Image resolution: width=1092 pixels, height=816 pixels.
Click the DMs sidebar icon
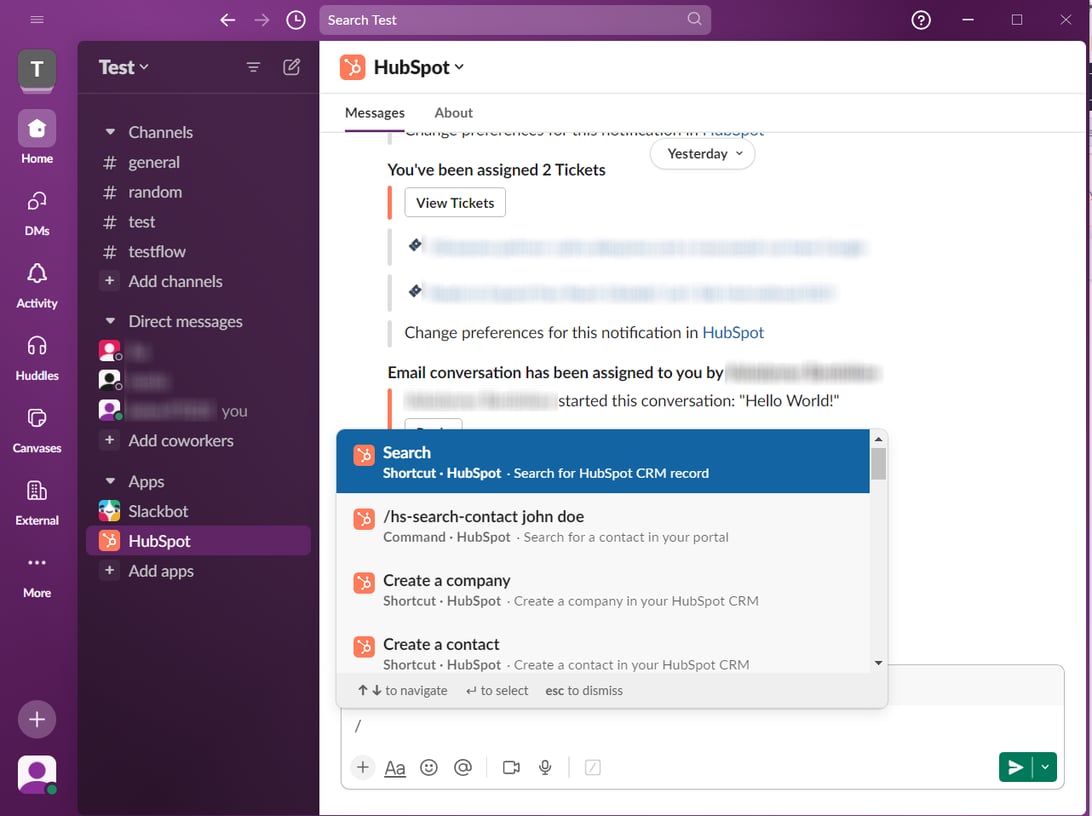(36, 210)
